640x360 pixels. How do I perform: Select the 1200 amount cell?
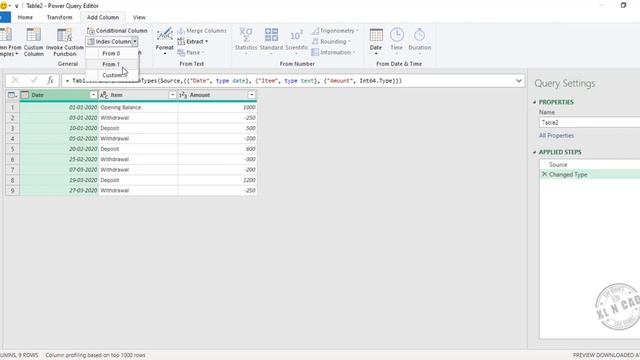(x=217, y=180)
